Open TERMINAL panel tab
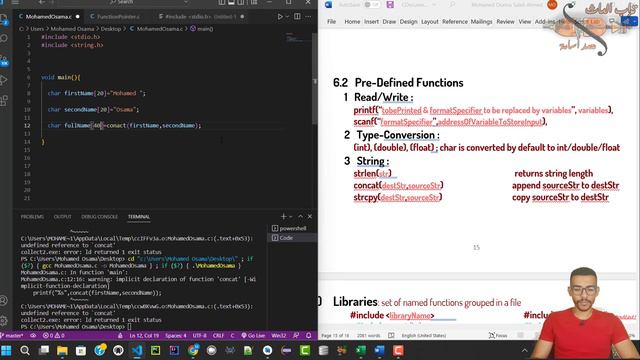Image resolution: width=640 pixels, height=360 pixels. (139, 217)
